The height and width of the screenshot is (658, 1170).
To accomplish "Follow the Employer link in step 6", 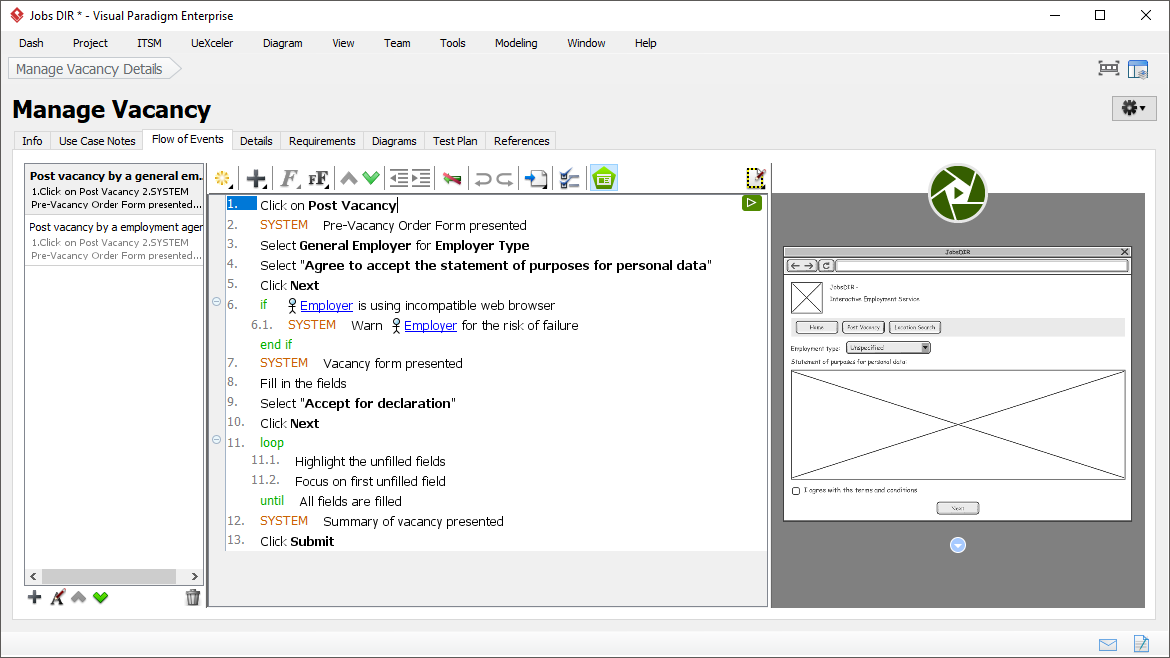I will [x=326, y=305].
